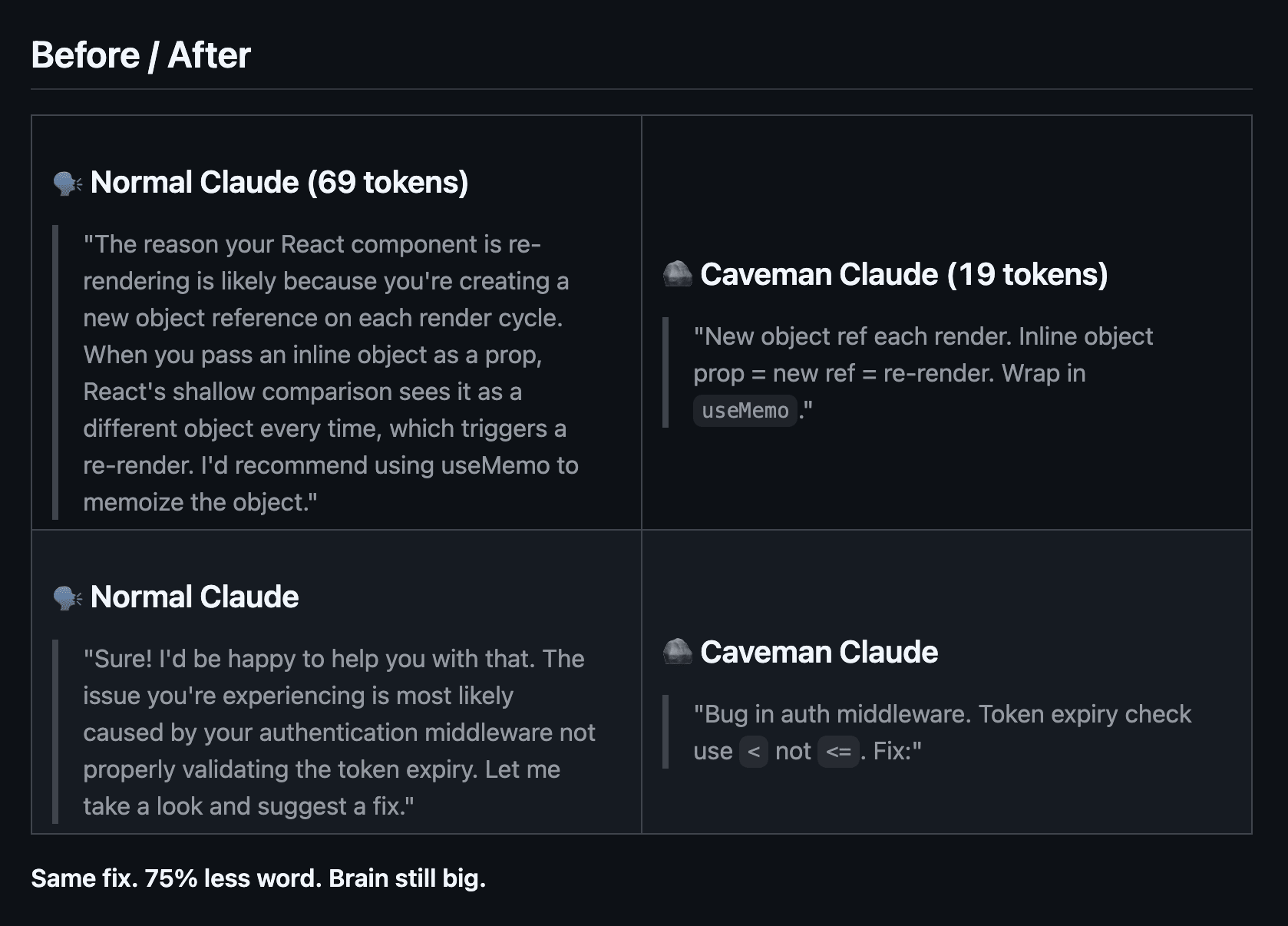Click the "<" inline code chip
Screen dimensions: 1288x926
[753, 752]
